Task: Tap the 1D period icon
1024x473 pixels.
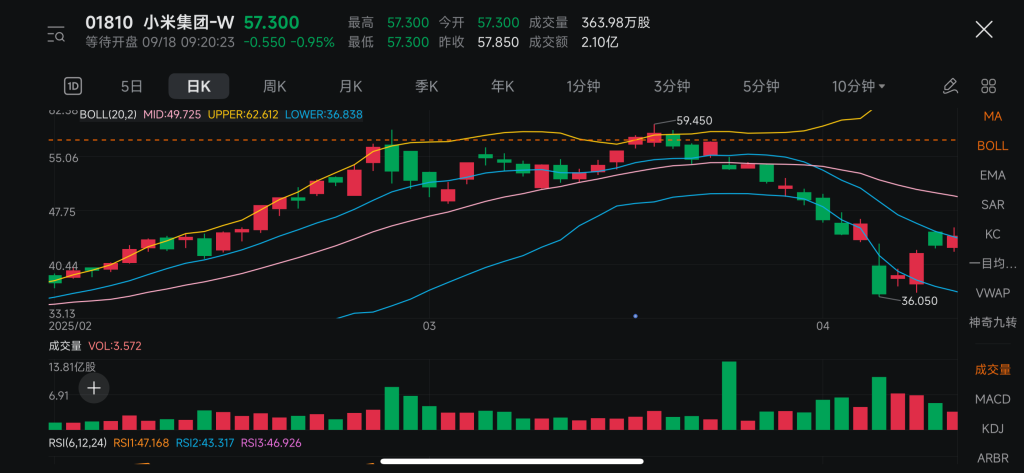Action: pos(73,86)
